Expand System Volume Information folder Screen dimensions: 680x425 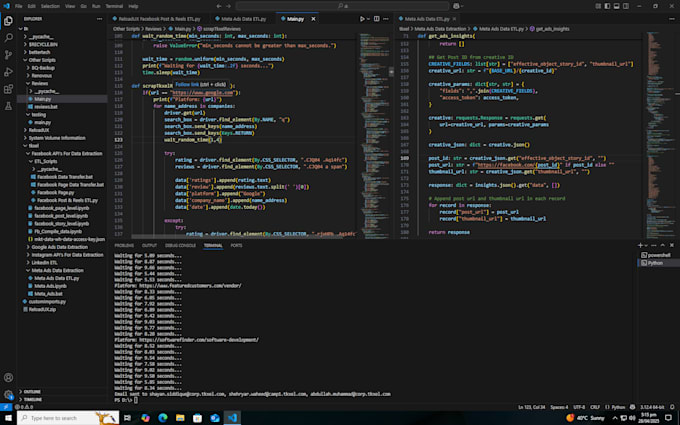(x=56, y=138)
